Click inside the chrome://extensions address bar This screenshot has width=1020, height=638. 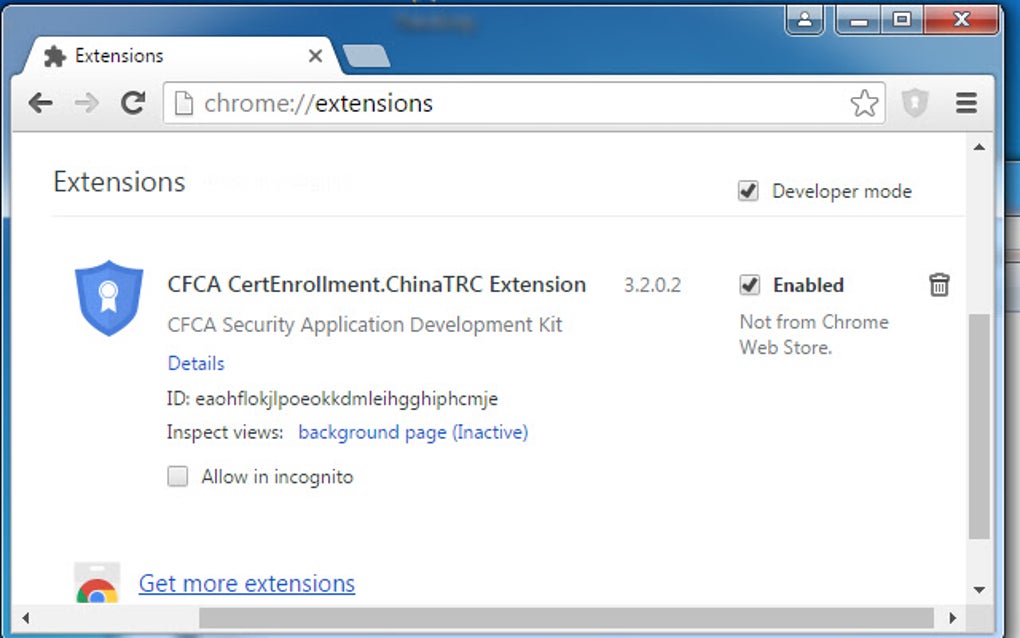(400, 102)
